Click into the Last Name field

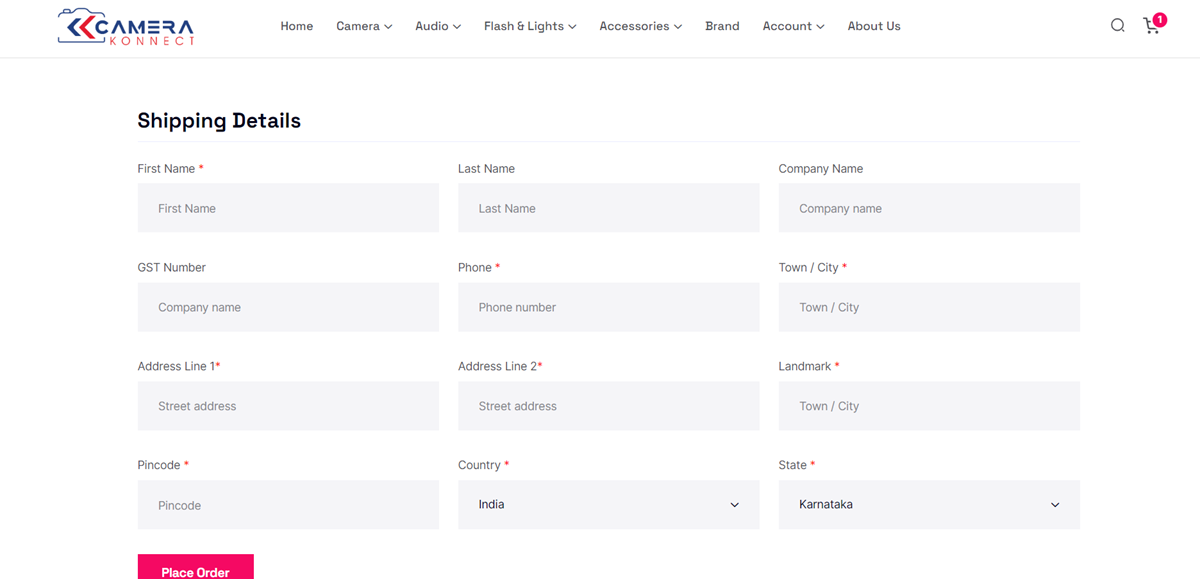click(x=608, y=208)
